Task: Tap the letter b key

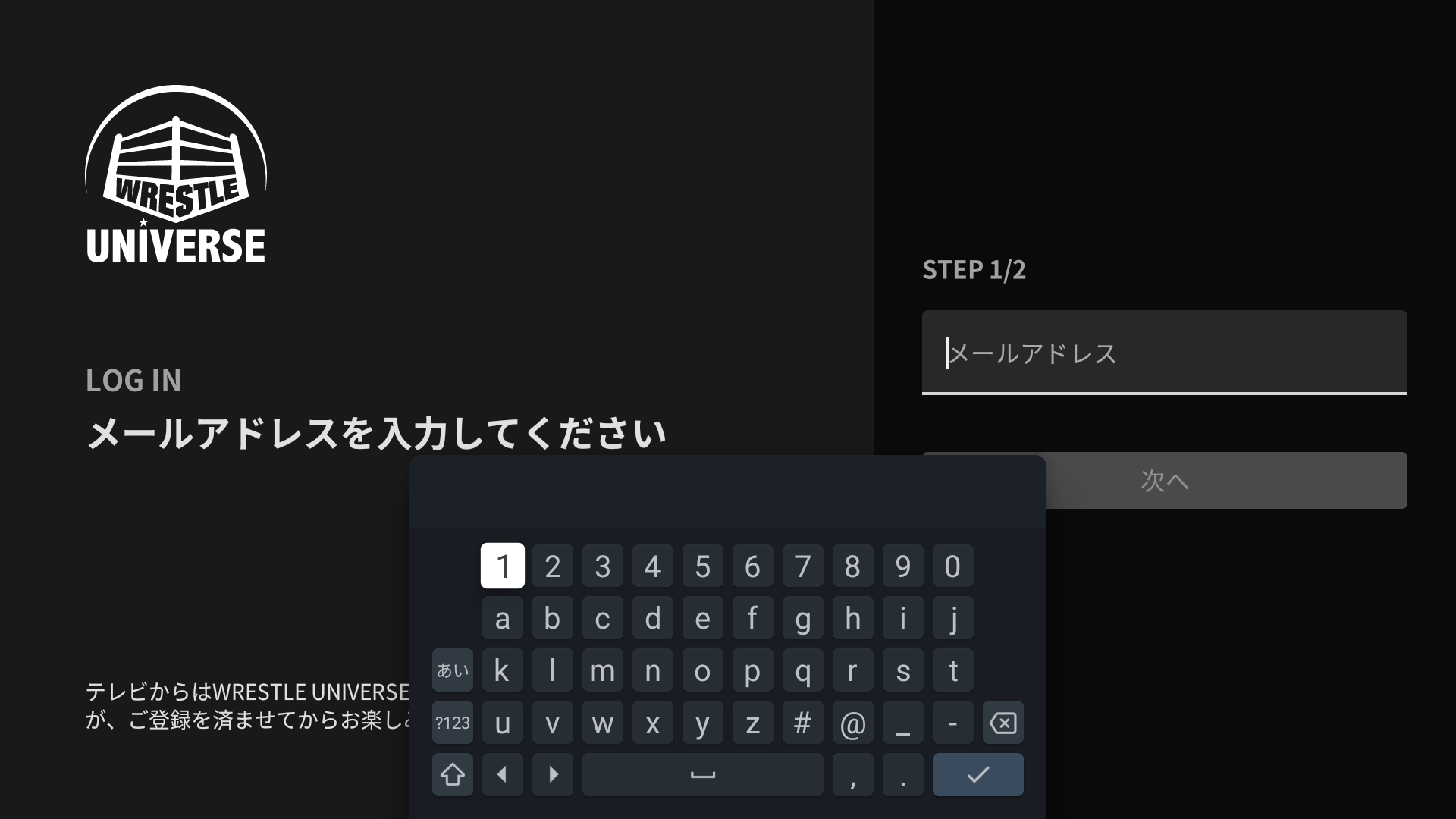Action: click(552, 618)
